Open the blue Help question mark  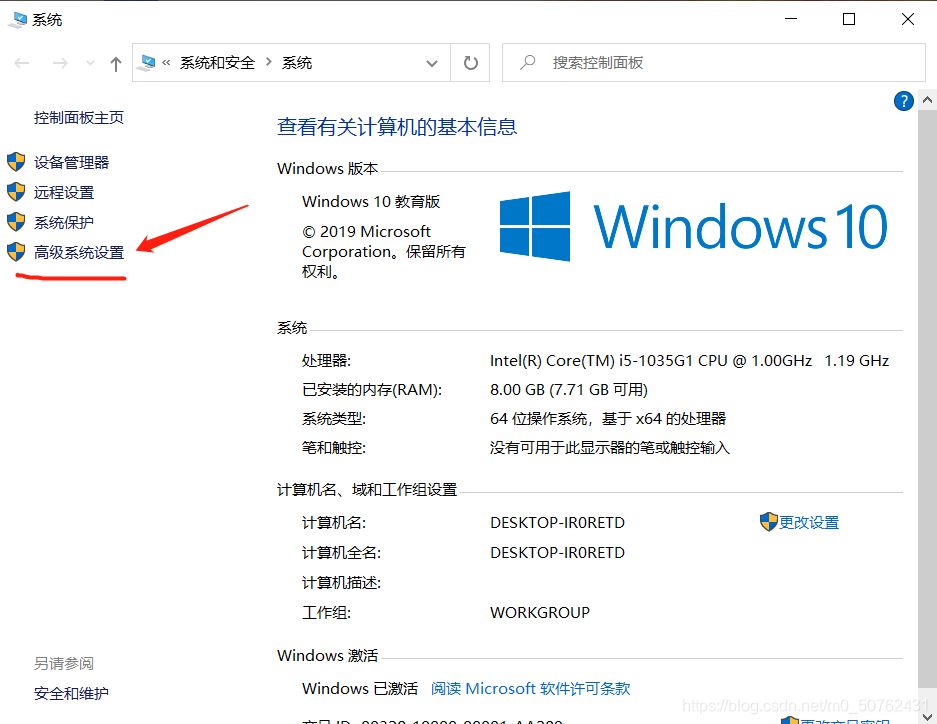[x=904, y=101]
